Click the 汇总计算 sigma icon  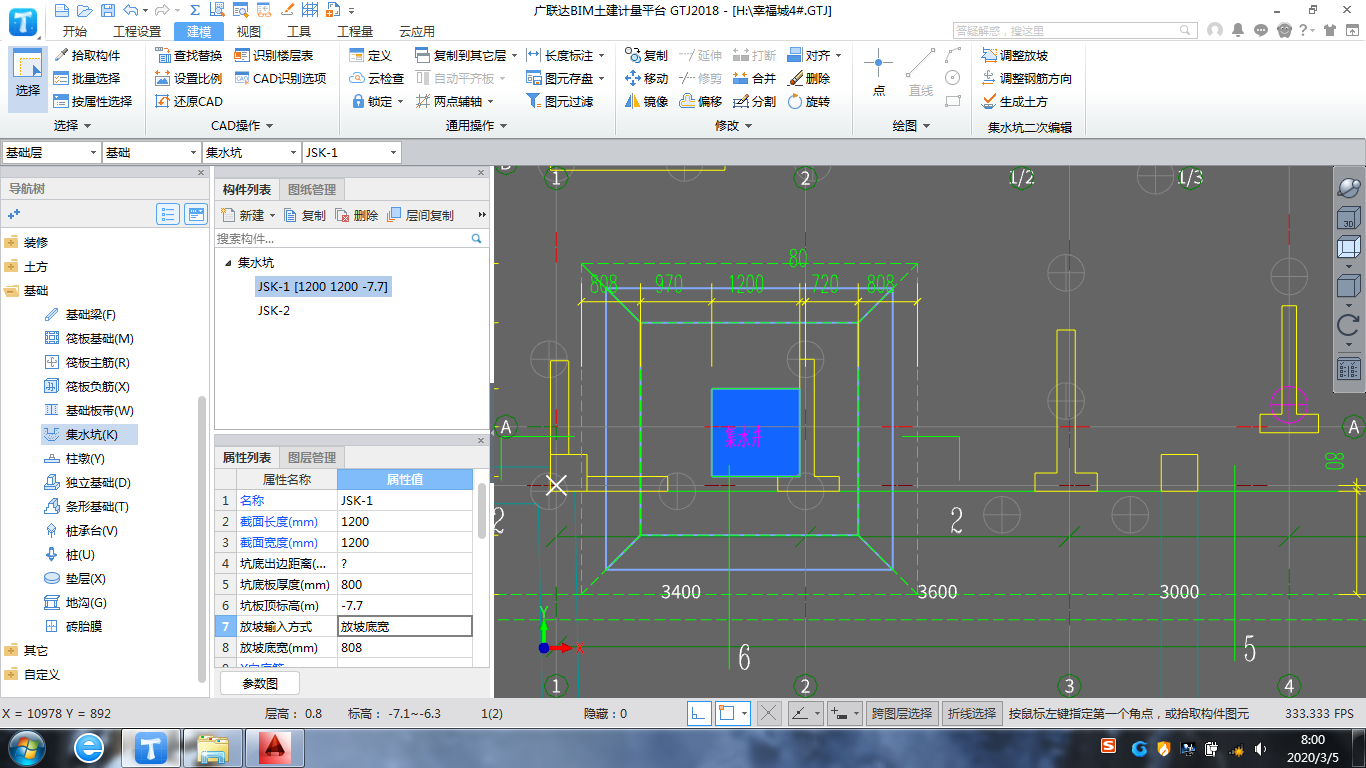click(x=195, y=10)
